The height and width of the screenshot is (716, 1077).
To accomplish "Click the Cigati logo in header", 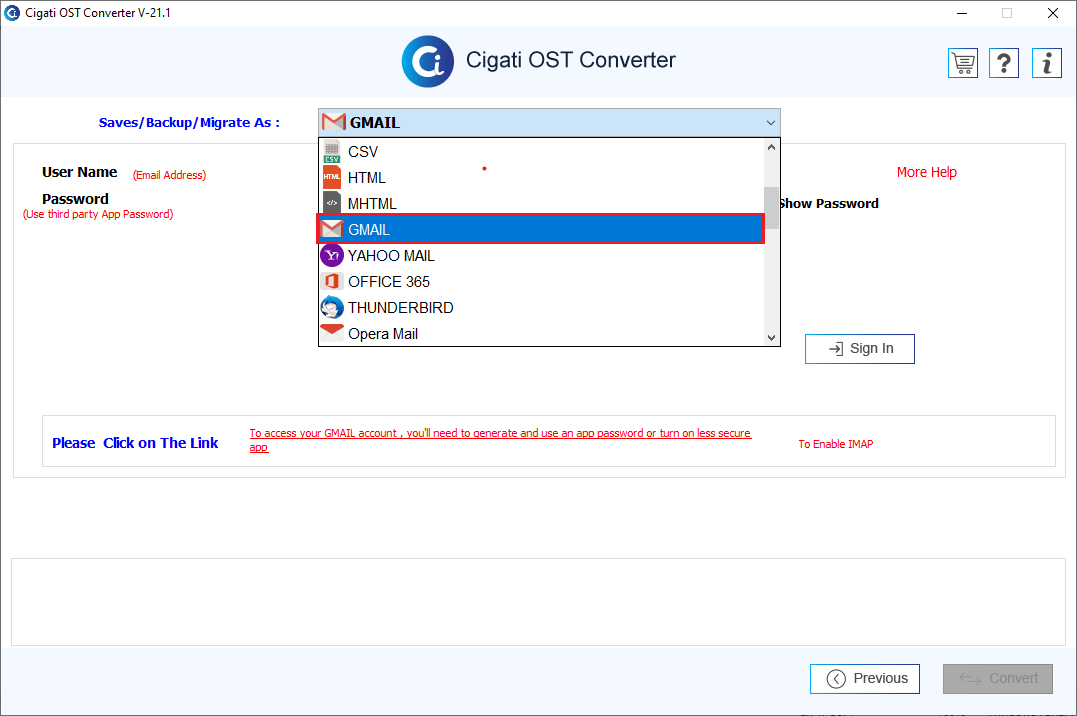I will pyautogui.click(x=427, y=61).
